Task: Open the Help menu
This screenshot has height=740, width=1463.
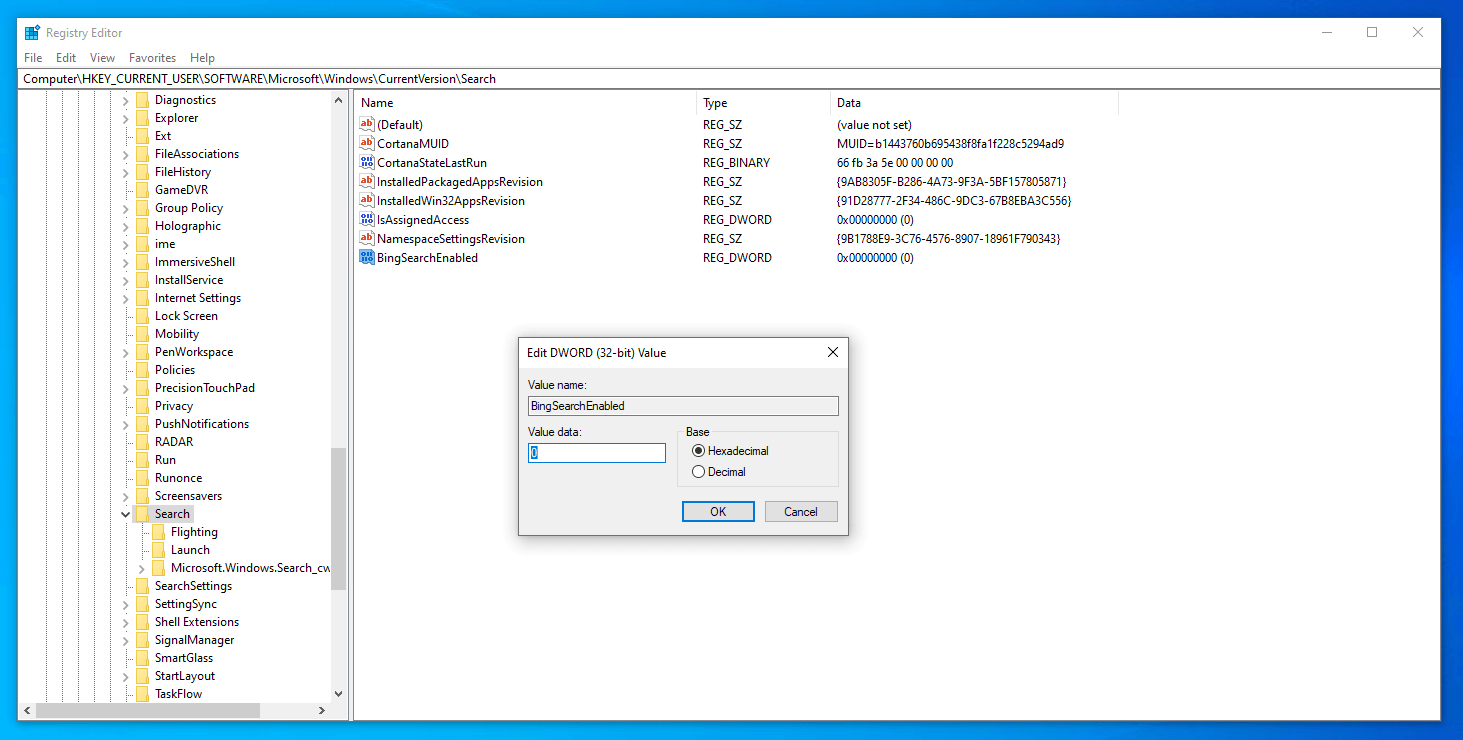Action: tap(202, 58)
